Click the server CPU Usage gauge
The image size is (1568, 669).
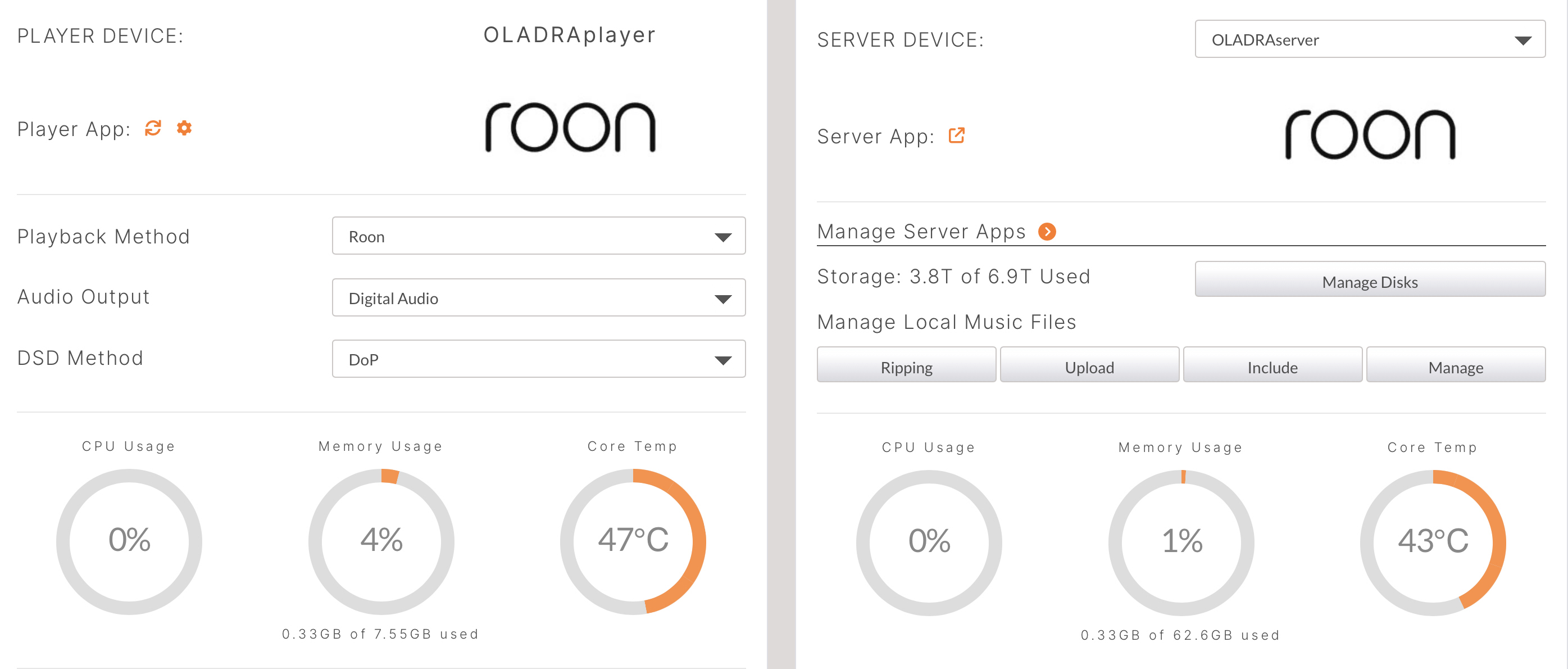click(928, 541)
